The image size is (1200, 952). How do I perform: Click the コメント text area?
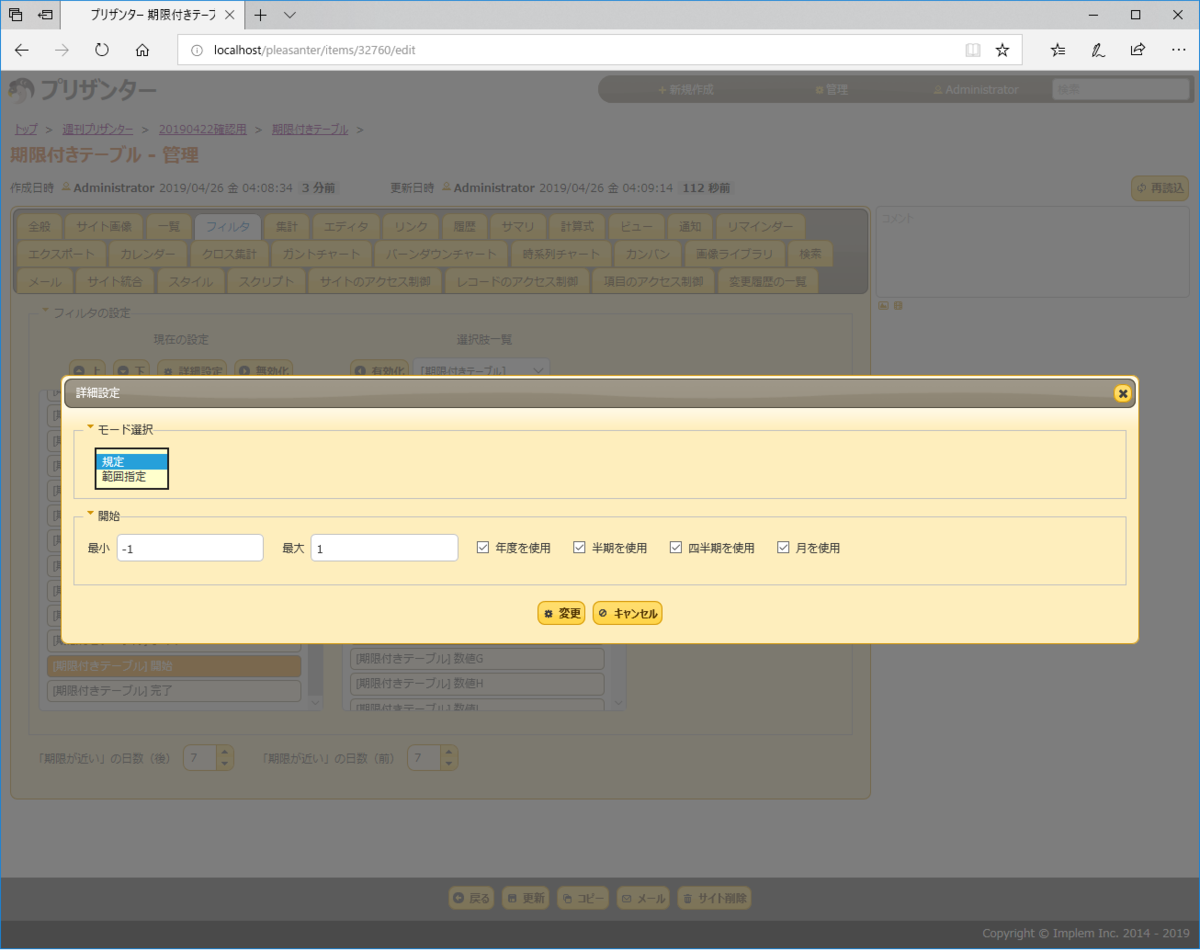(1032, 250)
